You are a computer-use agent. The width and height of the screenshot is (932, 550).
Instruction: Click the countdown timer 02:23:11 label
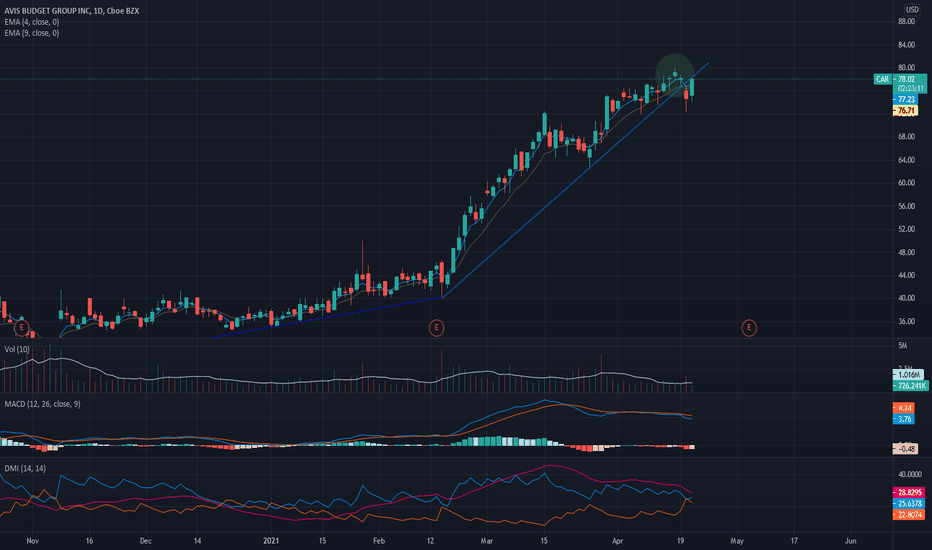click(x=910, y=88)
